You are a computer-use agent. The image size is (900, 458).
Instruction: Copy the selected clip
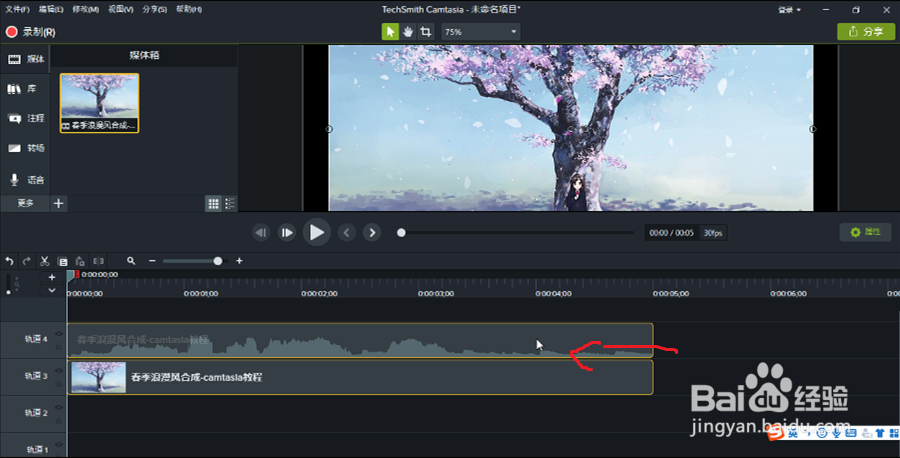click(x=63, y=261)
